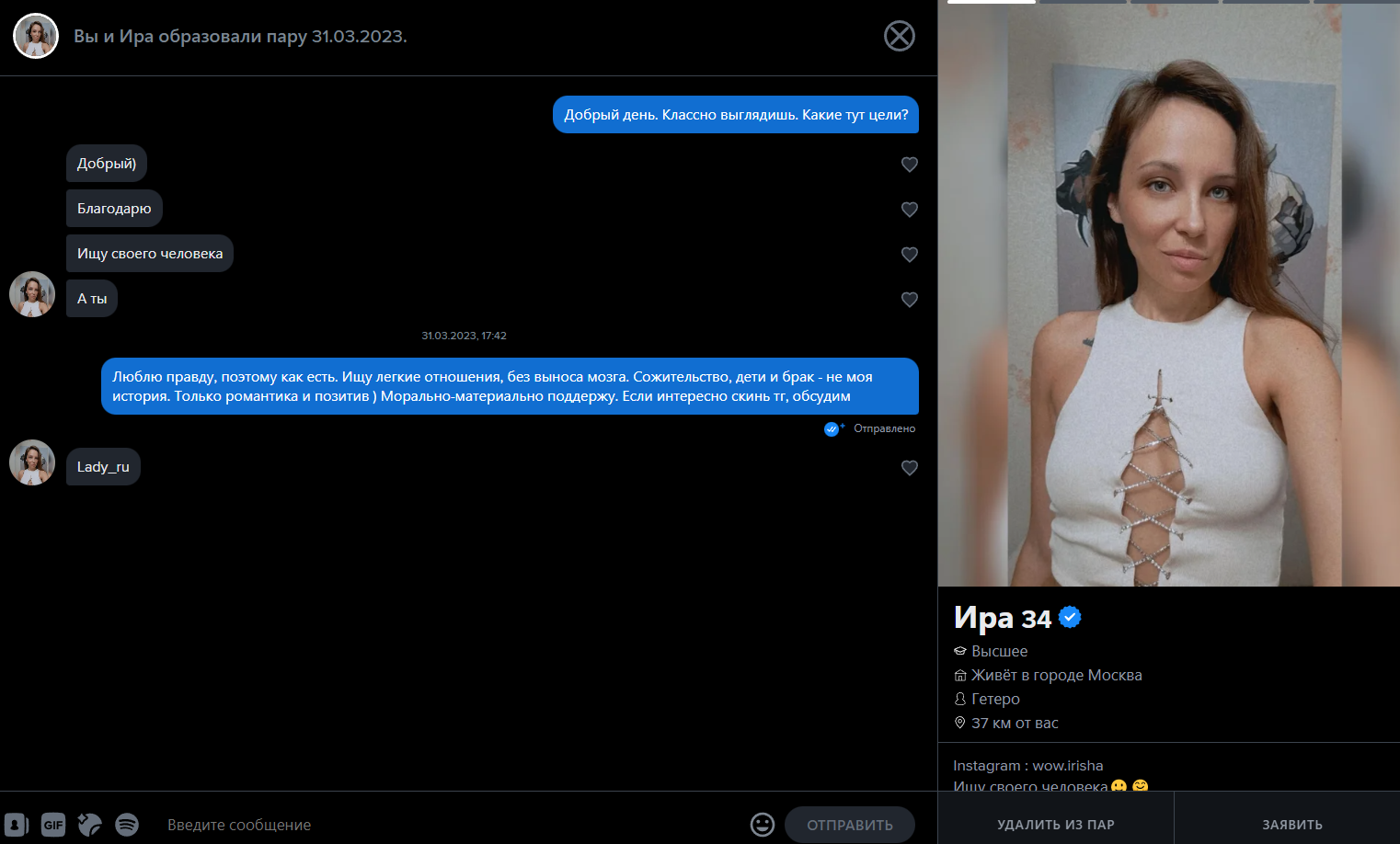Like the "А ты" message
The image size is (1400, 844).
(910, 300)
